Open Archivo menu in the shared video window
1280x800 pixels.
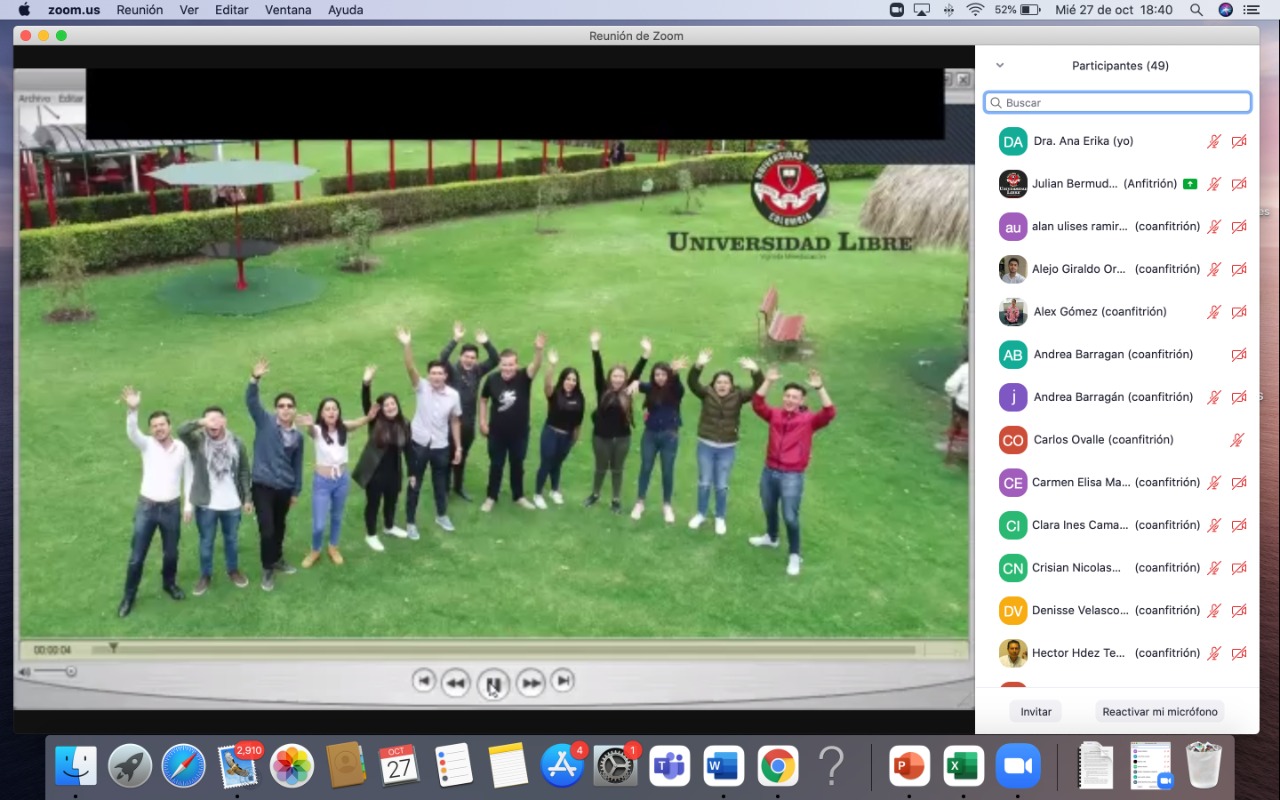(34, 99)
